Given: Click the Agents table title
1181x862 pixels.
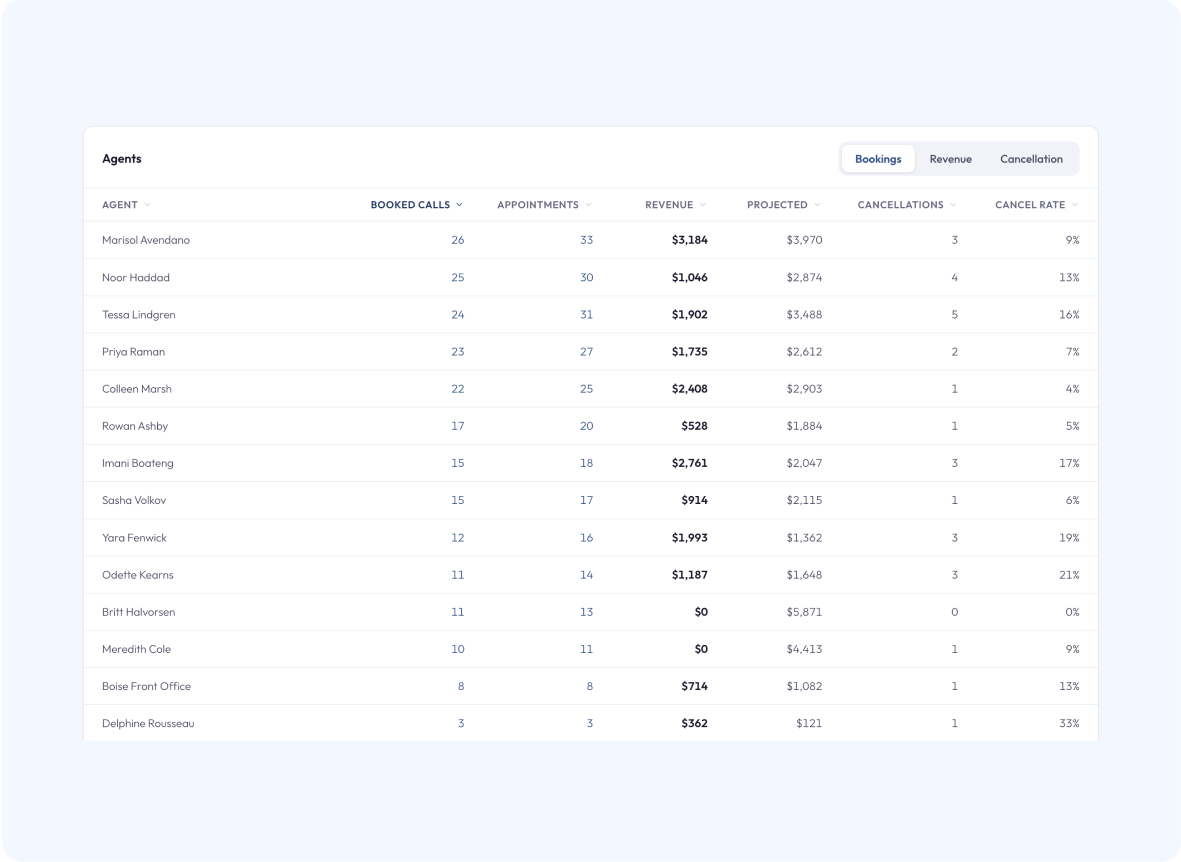Looking at the screenshot, I should coord(121,159).
